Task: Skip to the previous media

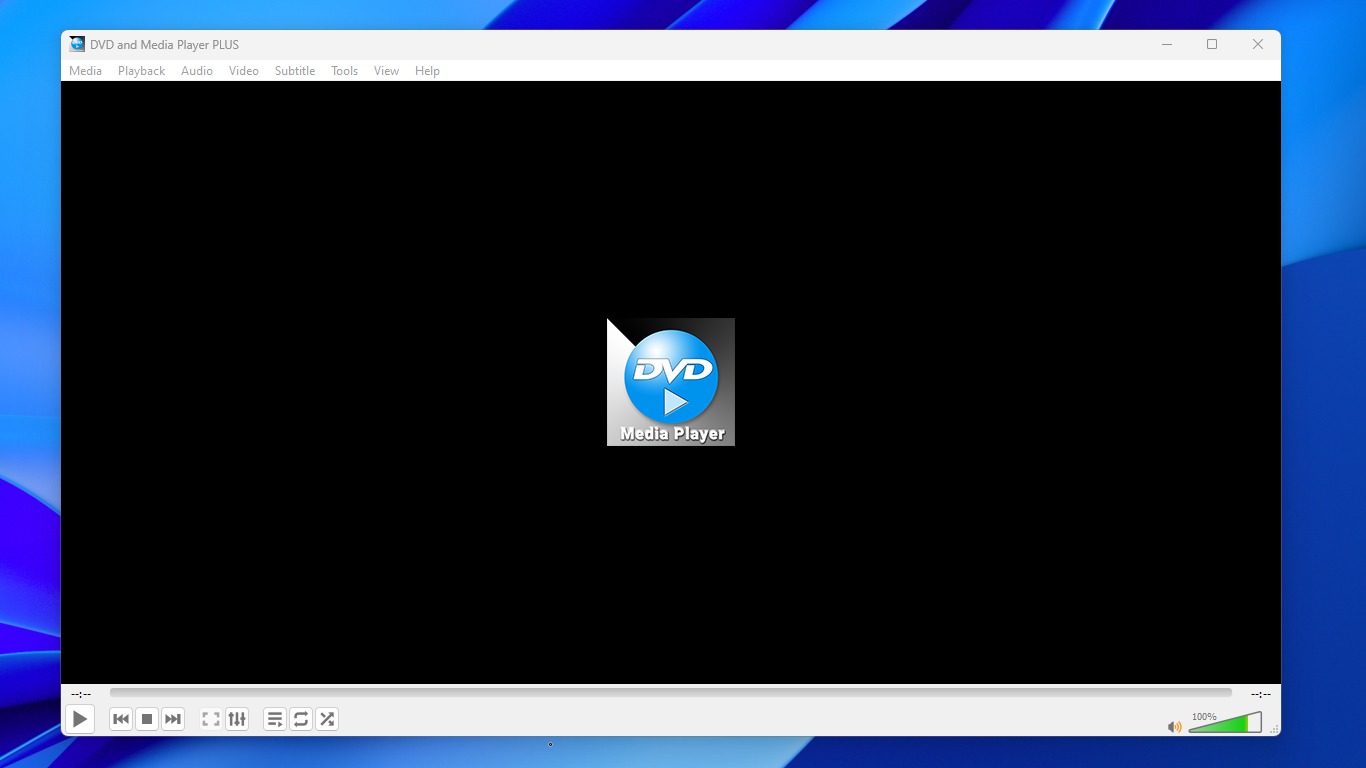Action: (x=120, y=718)
